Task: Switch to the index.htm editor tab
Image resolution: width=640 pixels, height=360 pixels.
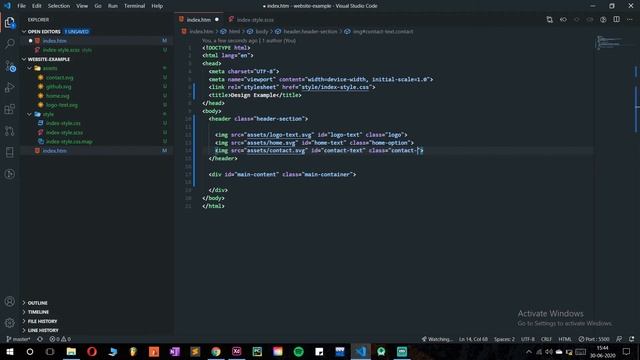Action: (x=199, y=20)
